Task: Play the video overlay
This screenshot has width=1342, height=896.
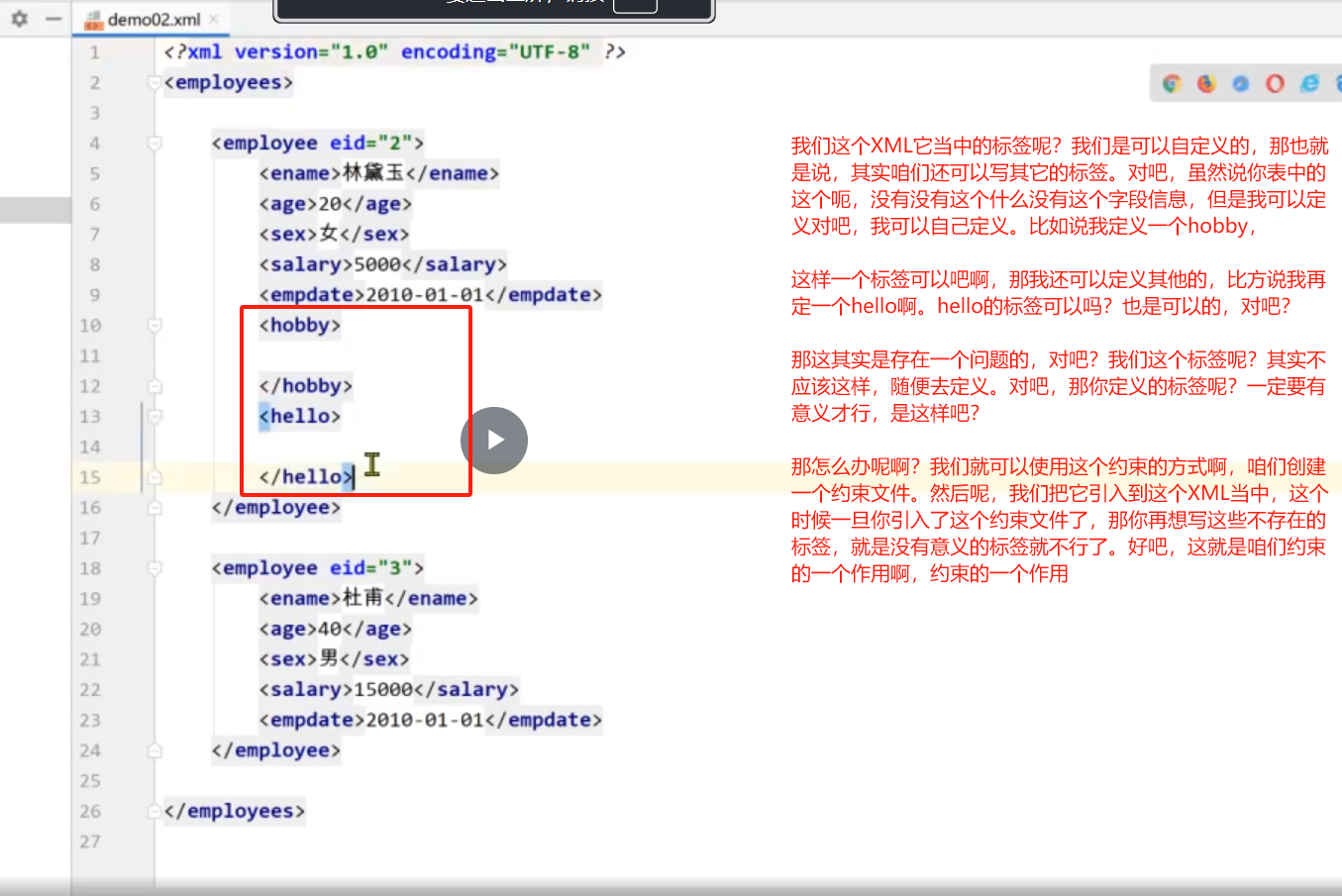Action: point(493,440)
